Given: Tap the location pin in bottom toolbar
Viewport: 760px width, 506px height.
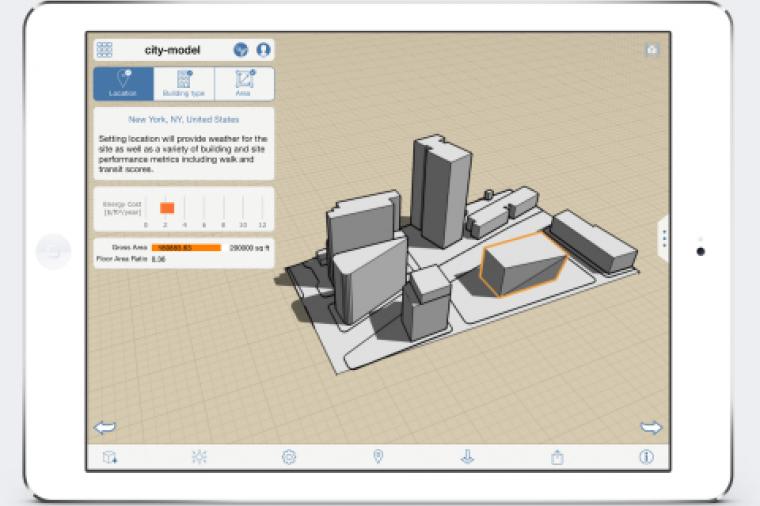Looking at the screenshot, I should pyautogui.click(x=378, y=457).
